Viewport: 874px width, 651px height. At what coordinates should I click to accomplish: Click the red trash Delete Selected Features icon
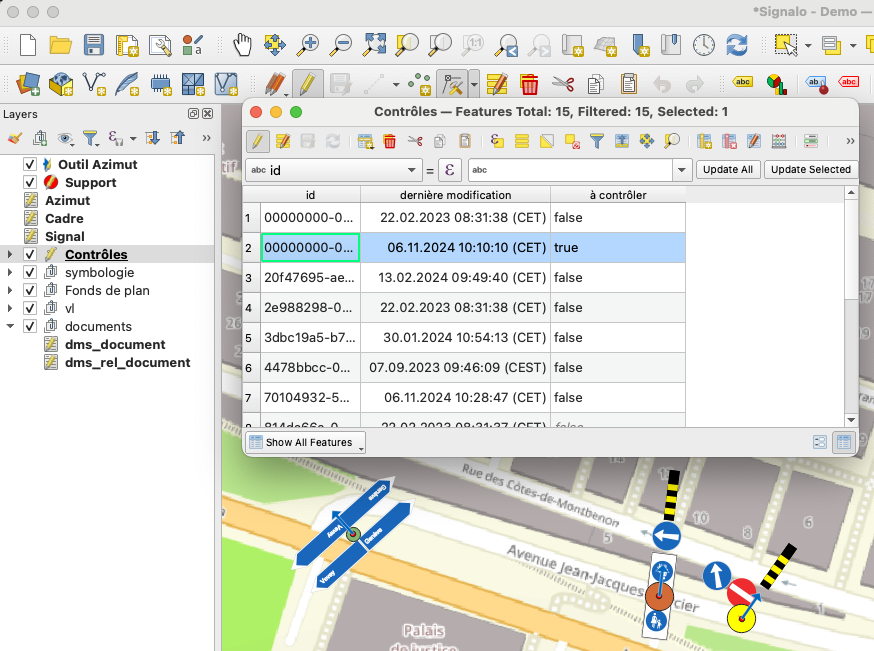pos(390,141)
